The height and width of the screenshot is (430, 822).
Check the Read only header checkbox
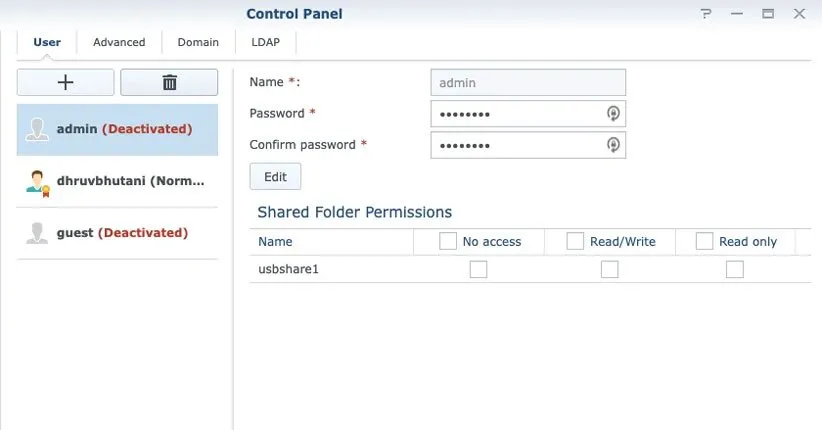point(704,241)
